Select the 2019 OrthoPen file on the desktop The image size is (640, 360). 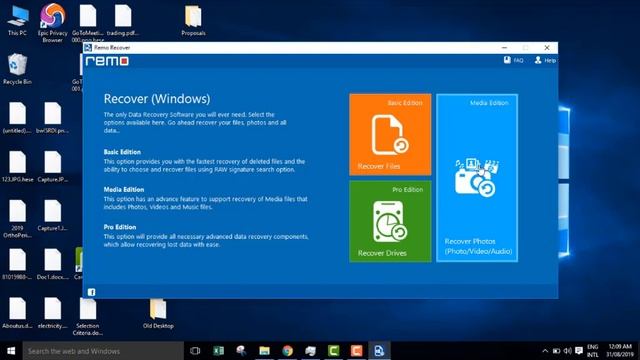coord(17,218)
